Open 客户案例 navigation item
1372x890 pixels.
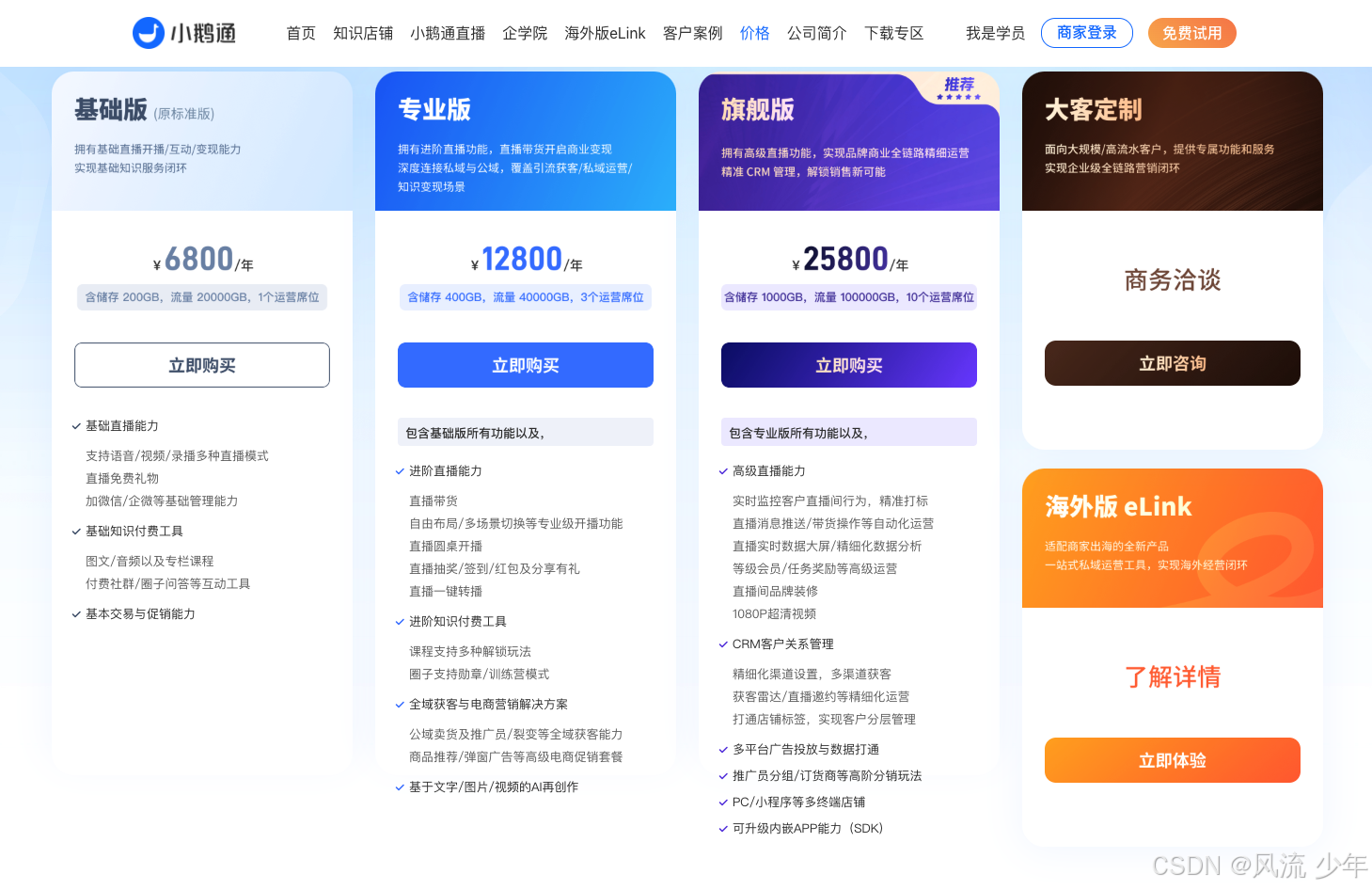(x=693, y=33)
